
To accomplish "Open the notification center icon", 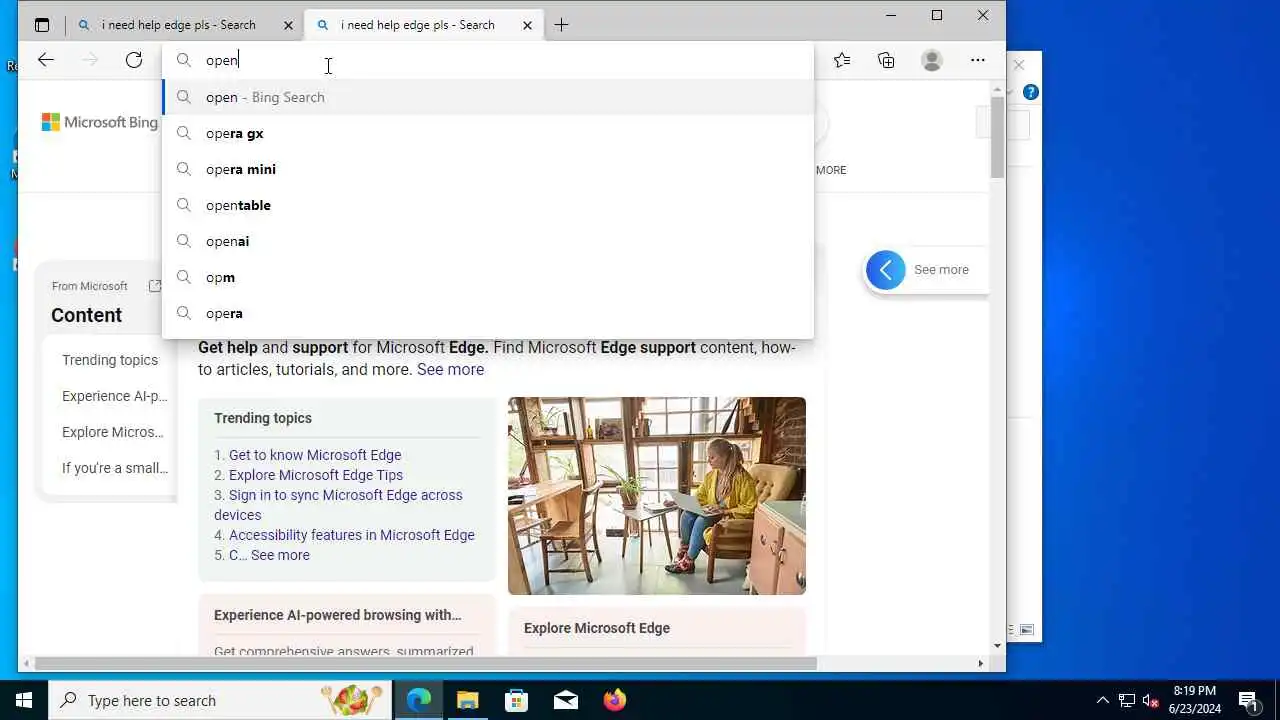I will point(1249,700).
